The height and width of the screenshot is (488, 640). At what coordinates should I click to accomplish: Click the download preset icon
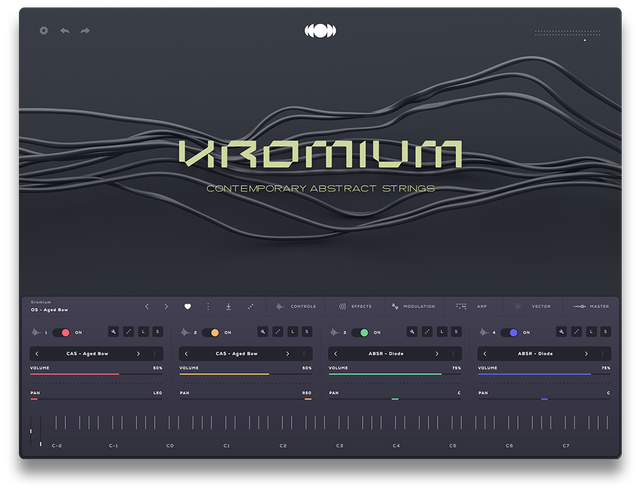(x=228, y=306)
